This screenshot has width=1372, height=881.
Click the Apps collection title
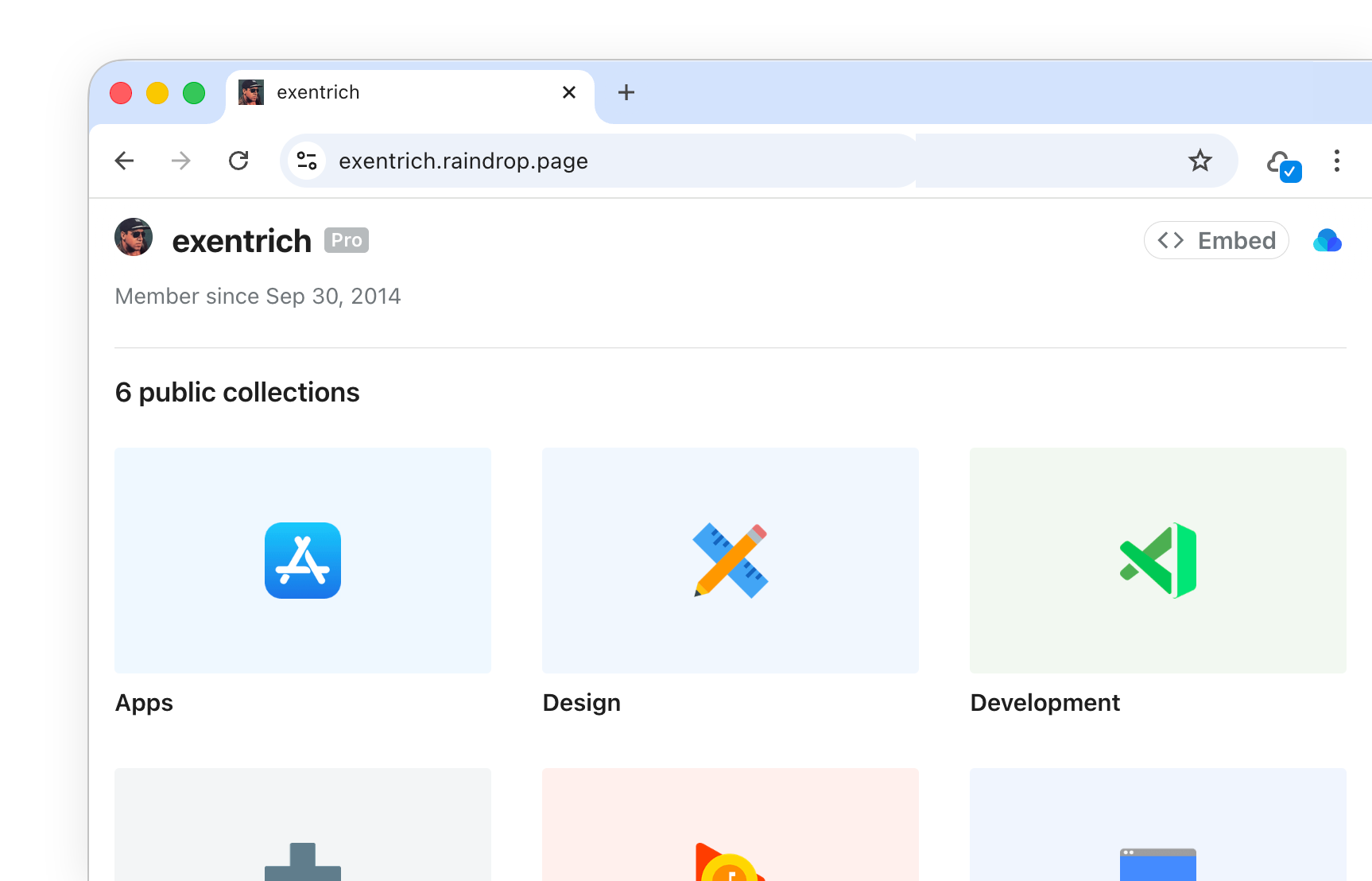144,703
